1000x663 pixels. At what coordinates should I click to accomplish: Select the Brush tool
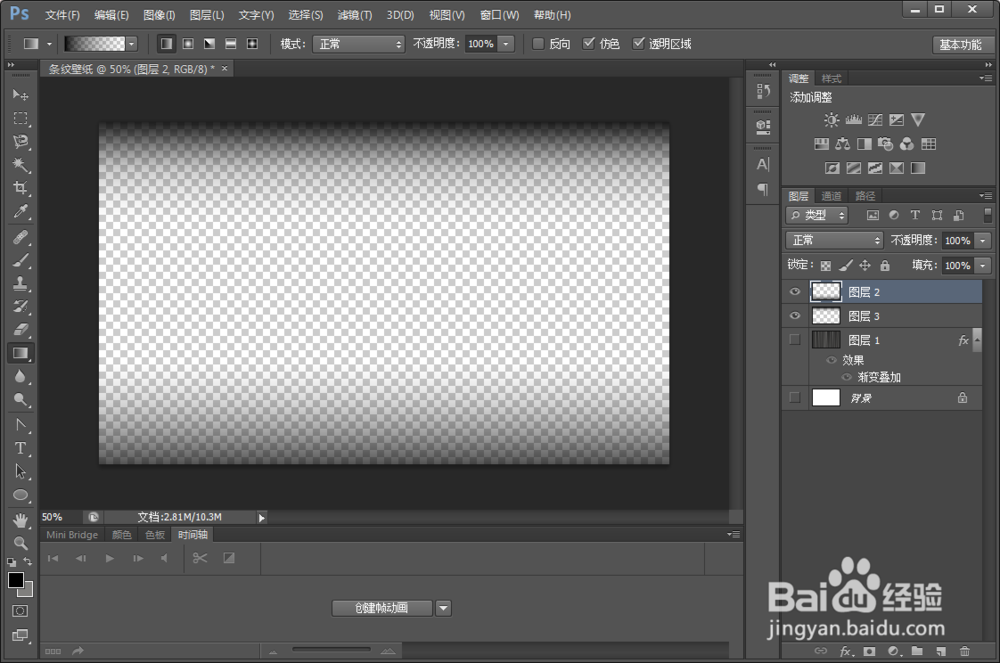pyautogui.click(x=20, y=260)
